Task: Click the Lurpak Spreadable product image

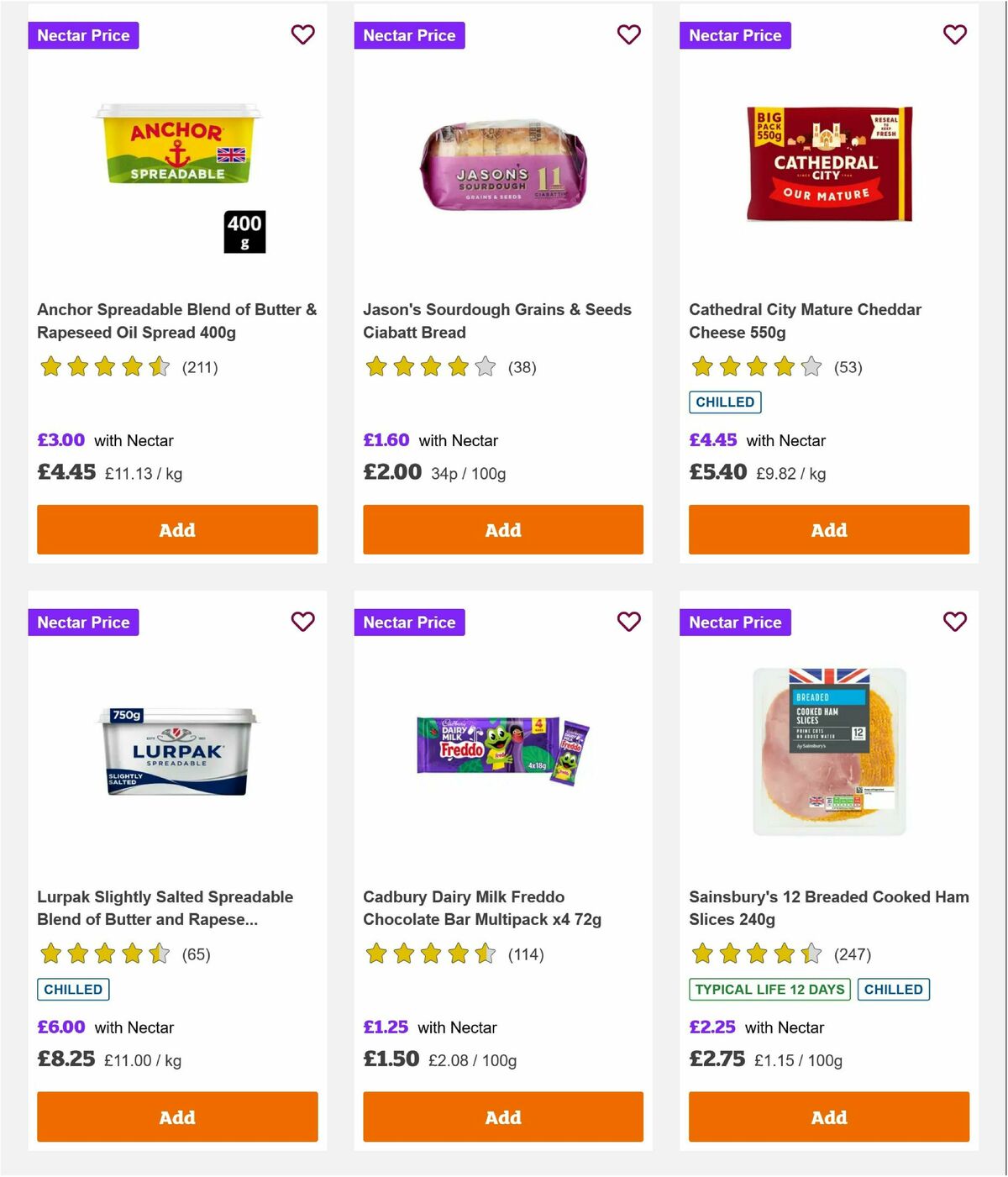Action: pyautogui.click(x=176, y=749)
